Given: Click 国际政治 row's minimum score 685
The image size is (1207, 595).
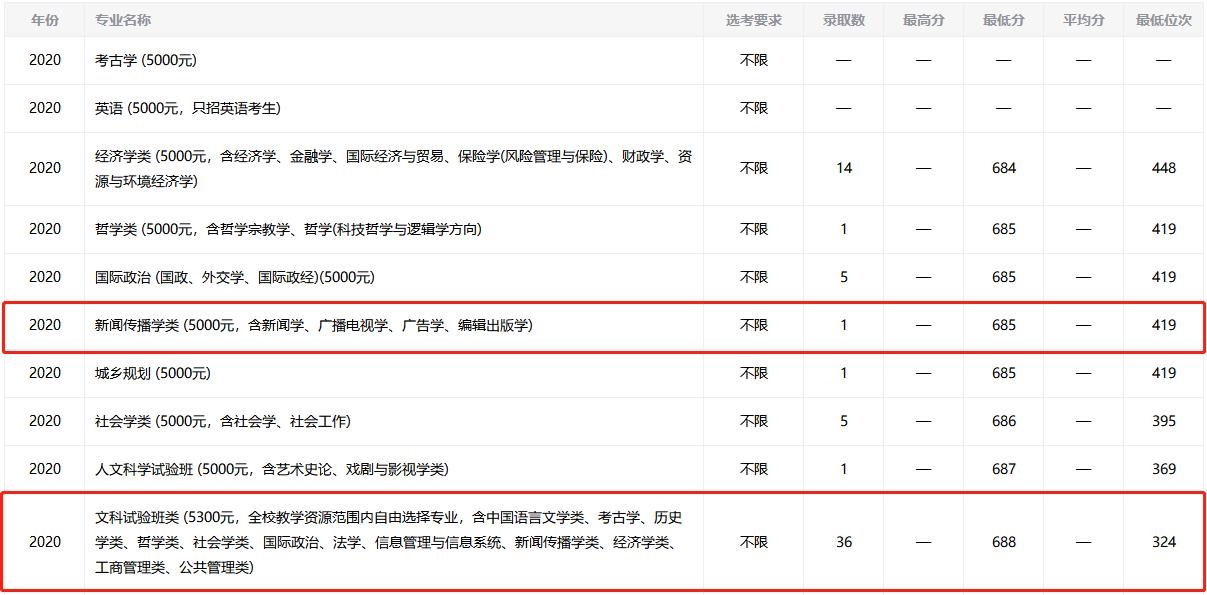Looking at the screenshot, I should [x=1003, y=277].
